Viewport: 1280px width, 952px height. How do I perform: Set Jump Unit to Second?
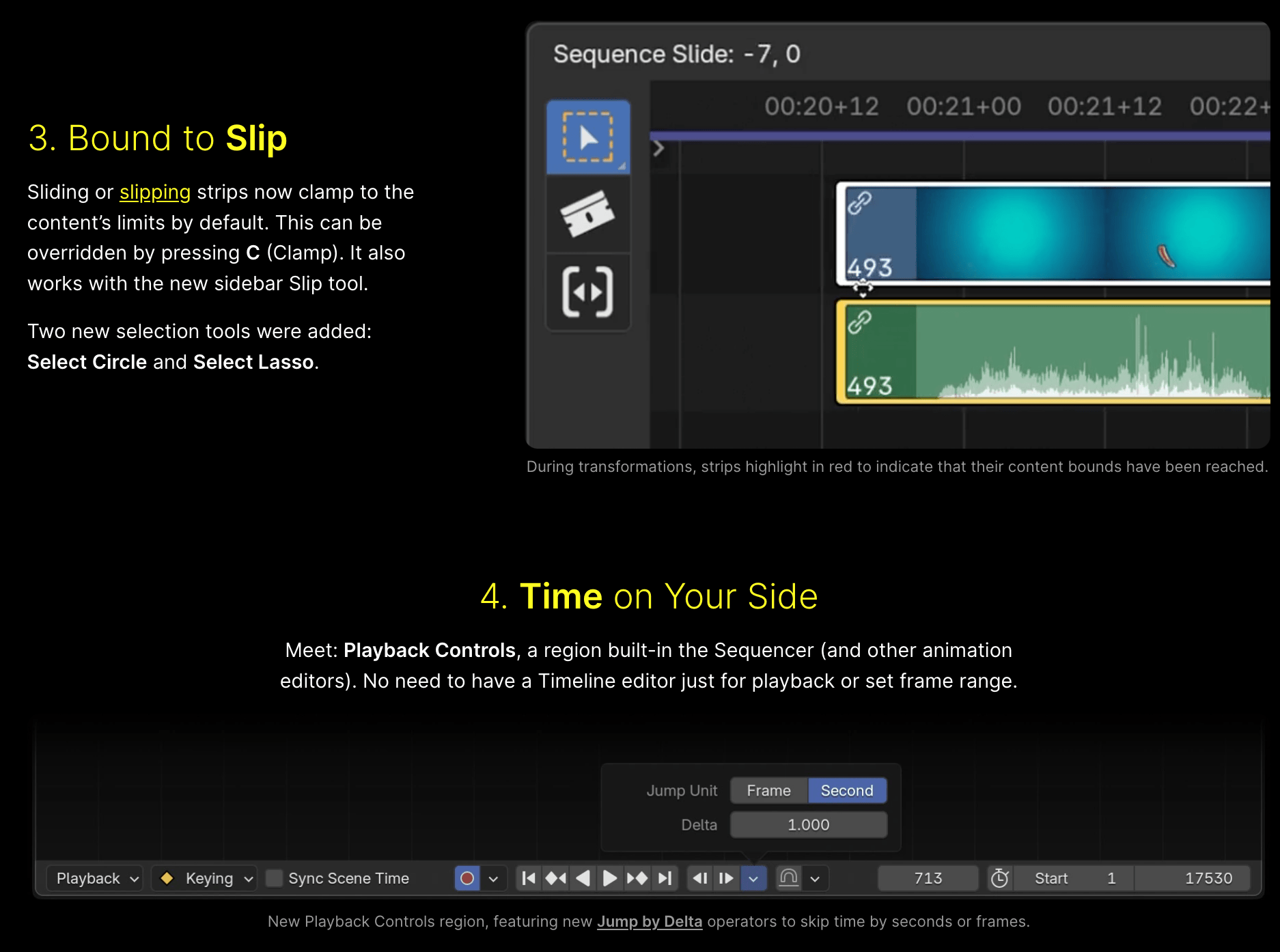pyautogui.click(x=847, y=790)
